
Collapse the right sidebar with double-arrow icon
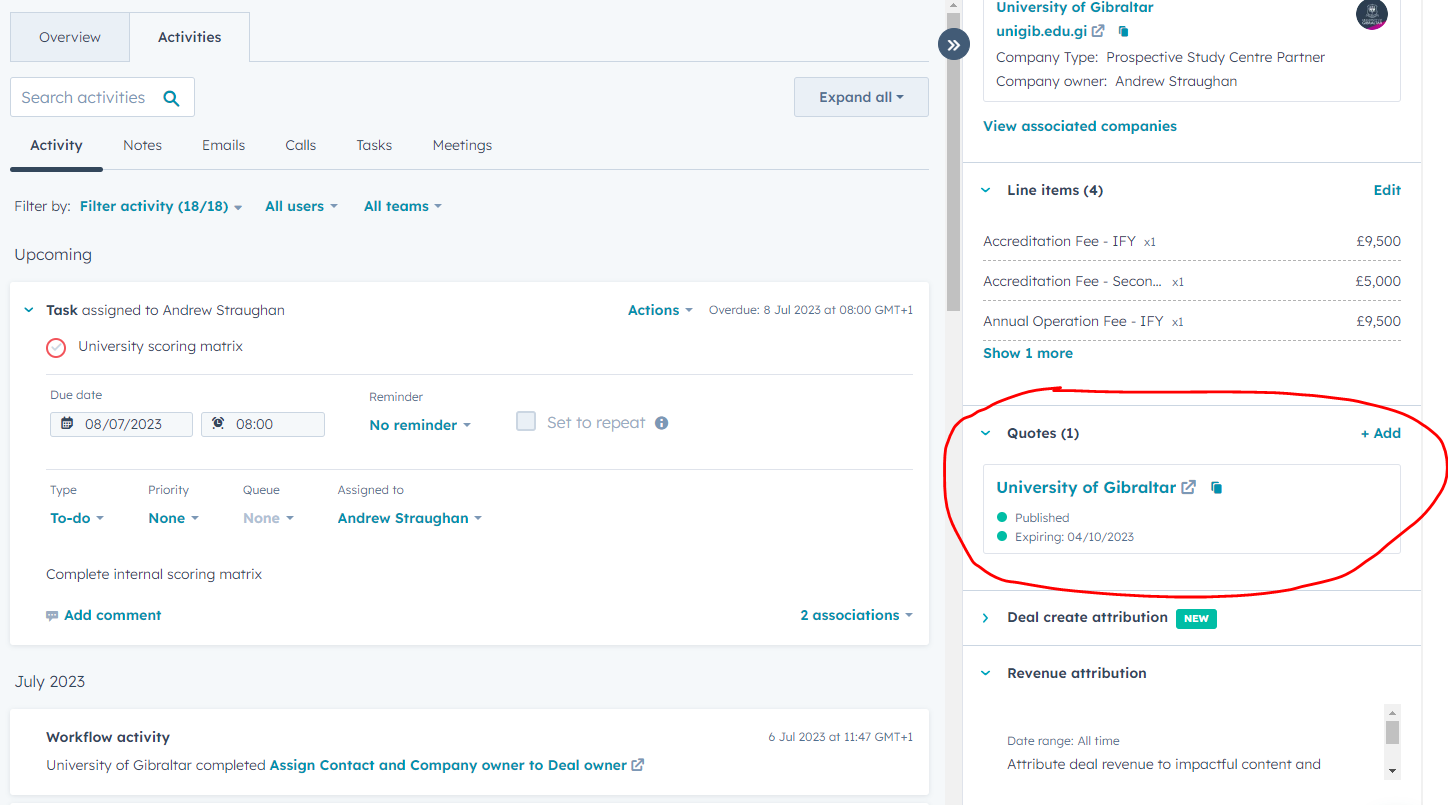click(954, 44)
